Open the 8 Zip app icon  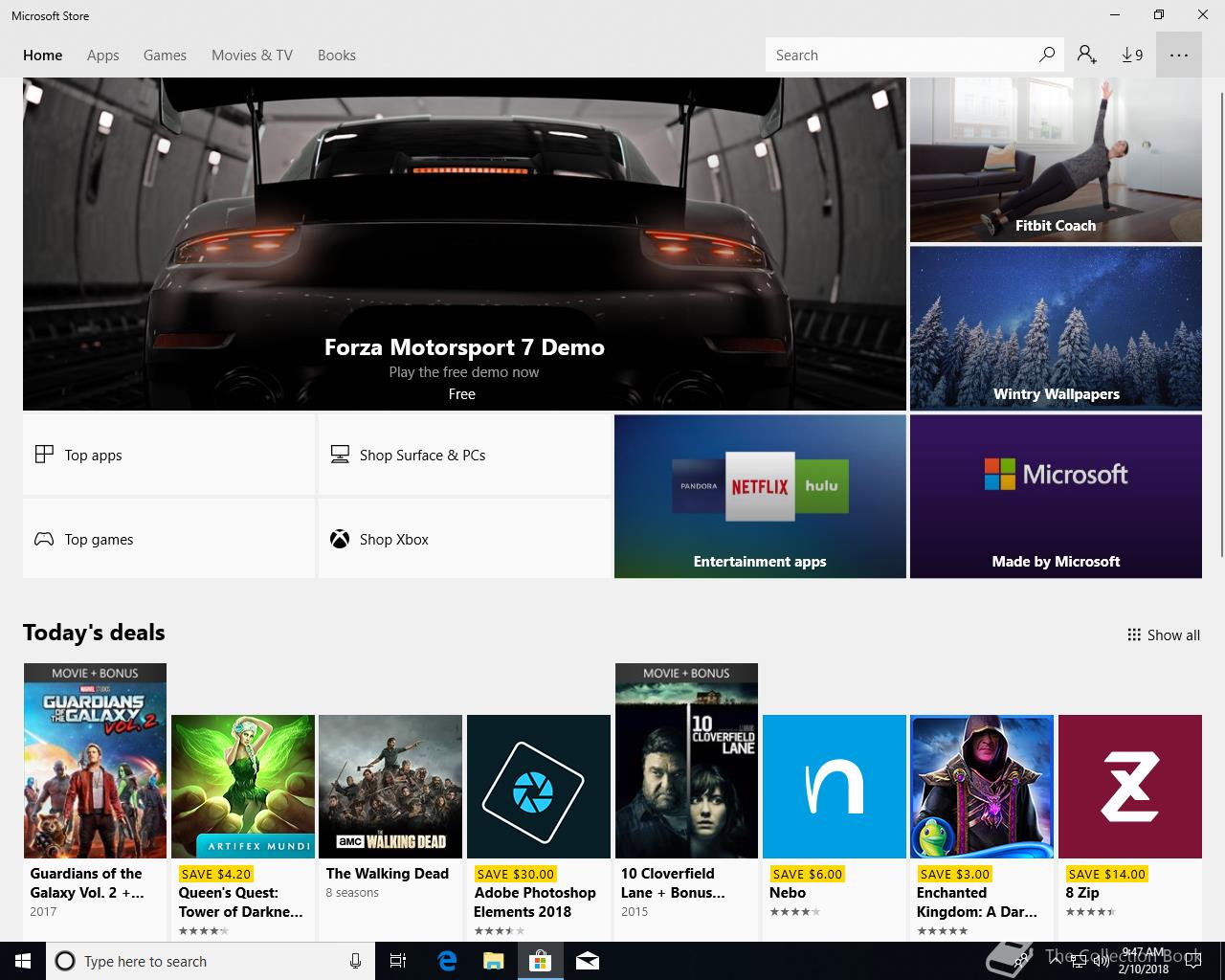tap(1130, 787)
